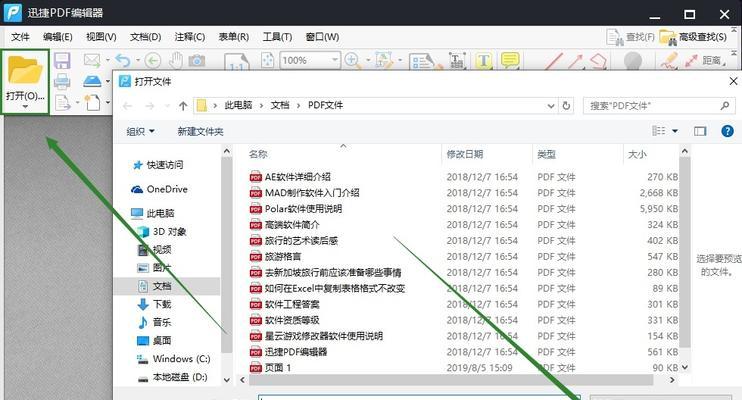Click the Zoom In magnifier icon
Screen dimensions: 742x400
point(353,60)
